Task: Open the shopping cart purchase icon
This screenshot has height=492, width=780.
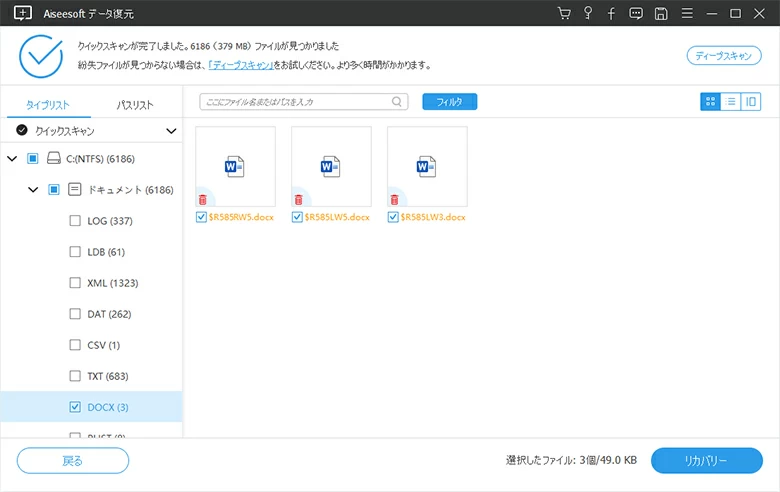Action: pyautogui.click(x=564, y=14)
